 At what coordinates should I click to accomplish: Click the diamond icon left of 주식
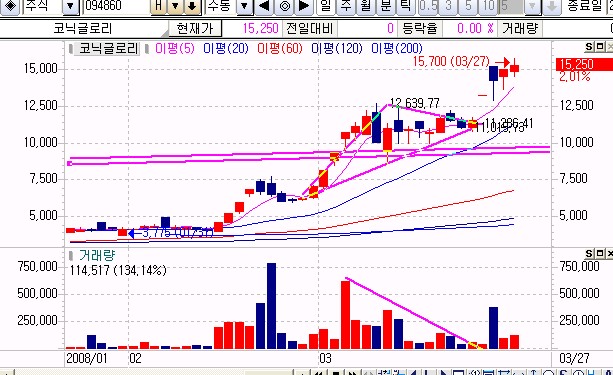(9, 6)
